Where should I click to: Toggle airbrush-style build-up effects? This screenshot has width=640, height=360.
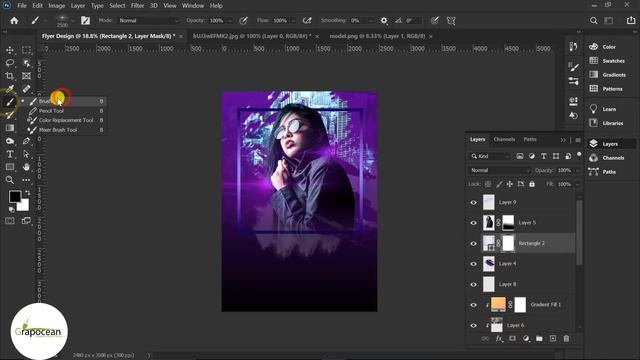tap(307, 20)
